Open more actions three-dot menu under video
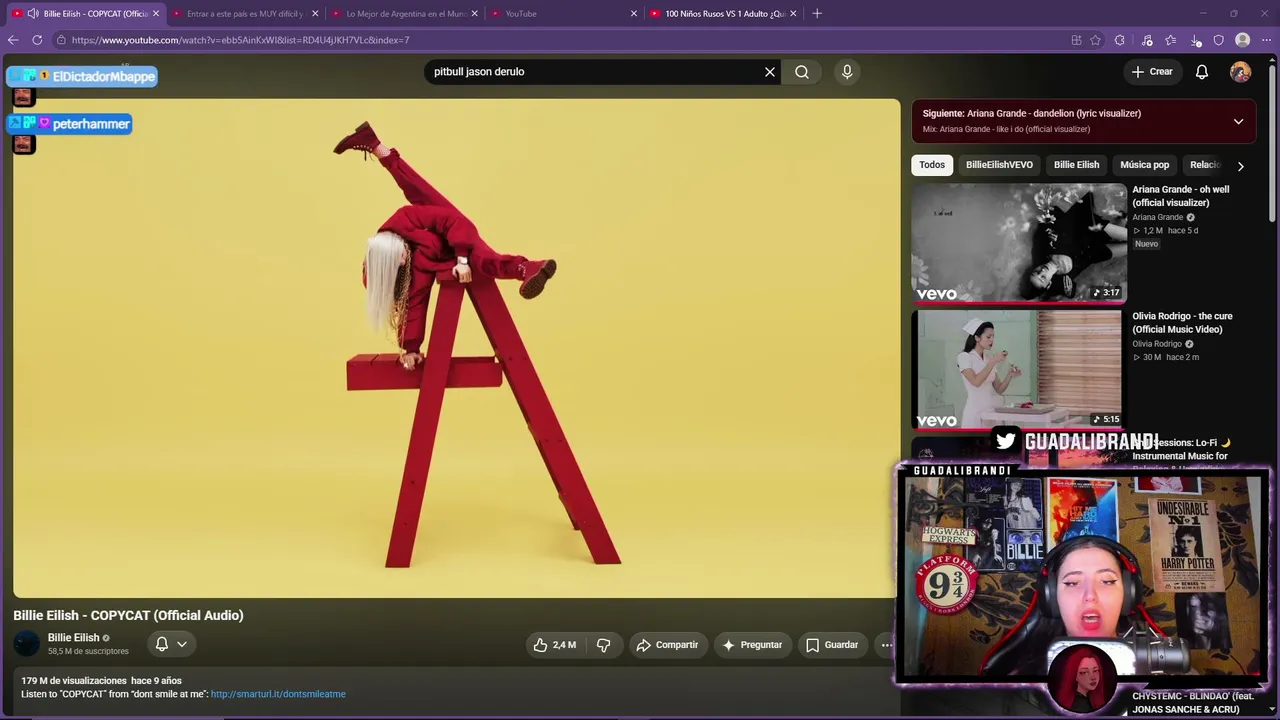Image resolution: width=1280 pixels, height=720 pixels. click(886, 645)
